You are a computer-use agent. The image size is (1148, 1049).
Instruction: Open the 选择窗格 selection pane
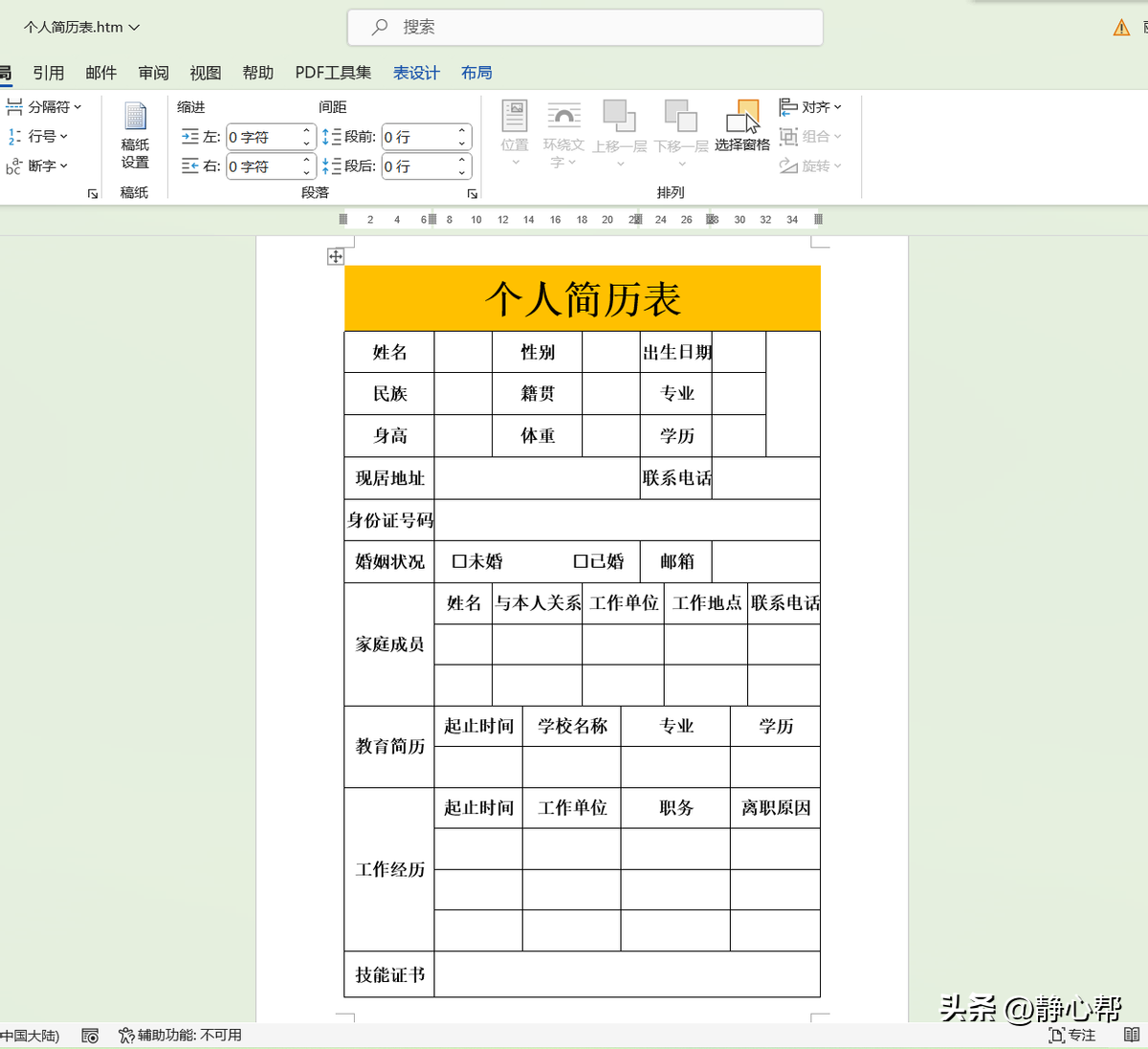[742, 125]
